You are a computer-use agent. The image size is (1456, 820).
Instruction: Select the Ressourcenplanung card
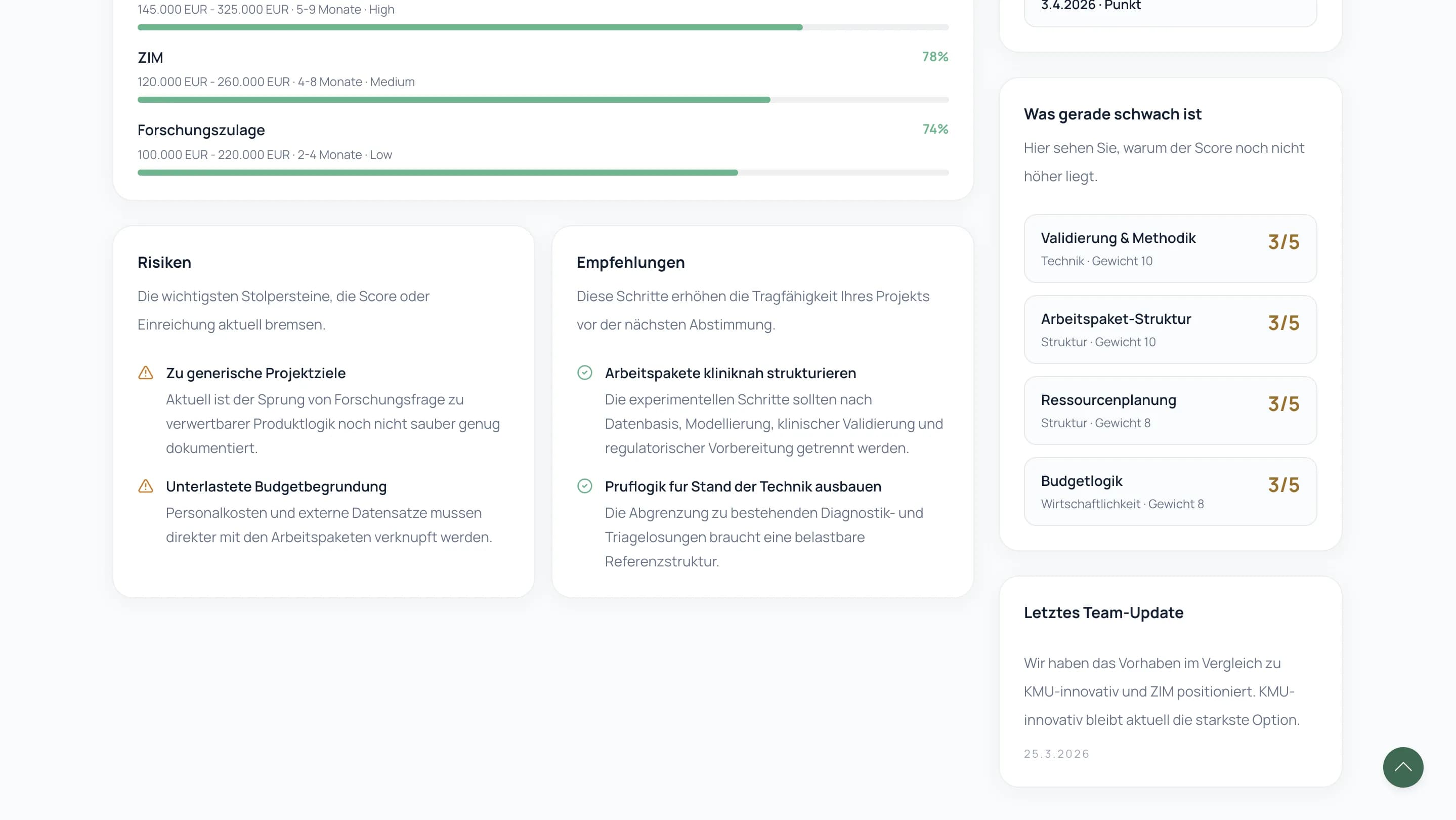pos(1170,410)
